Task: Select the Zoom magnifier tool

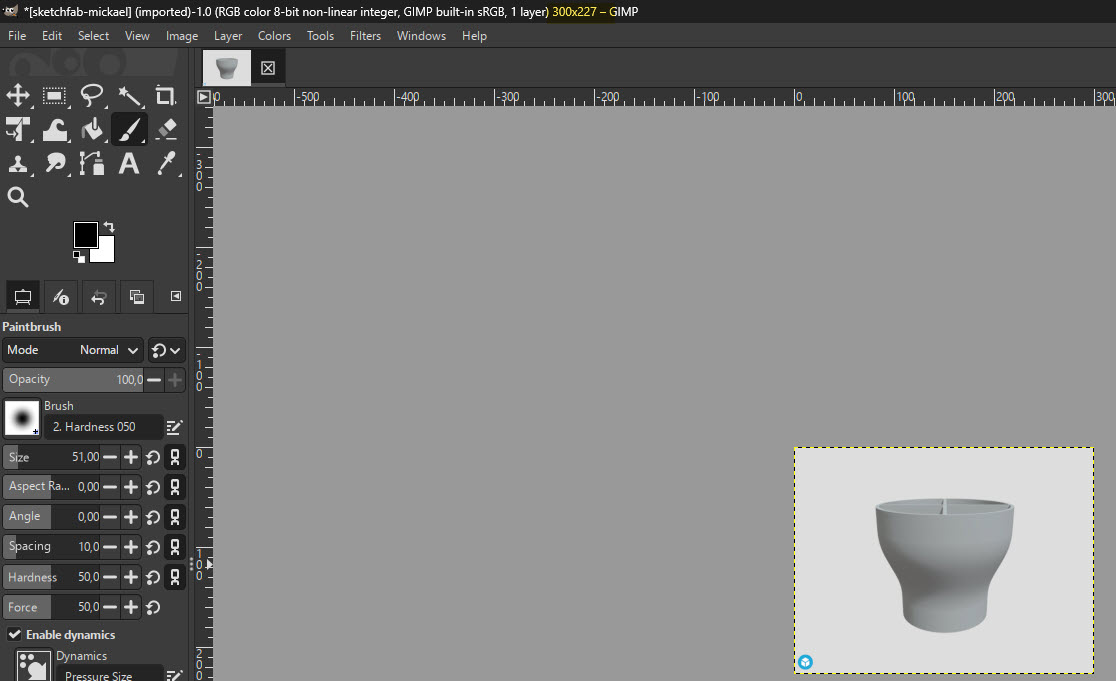Action: [x=18, y=197]
